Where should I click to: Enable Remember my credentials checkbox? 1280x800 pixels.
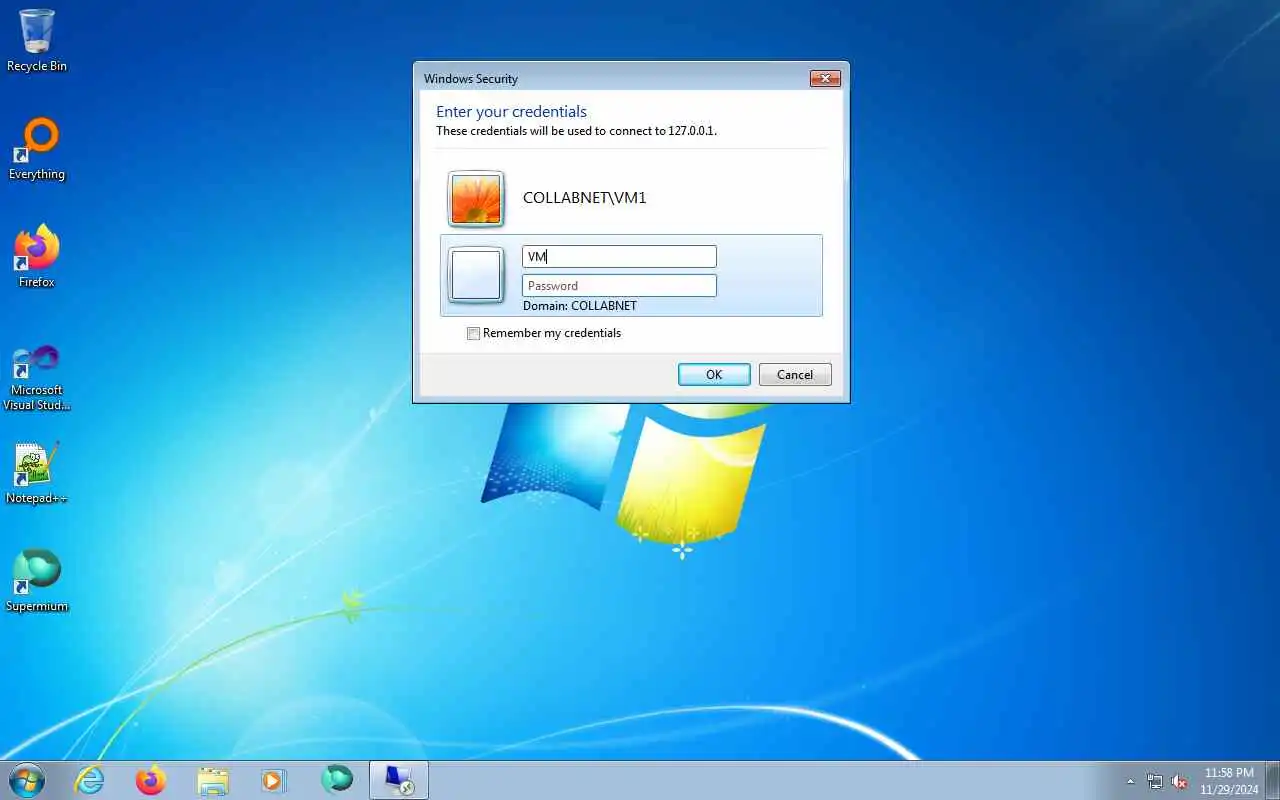click(x=474, y=334)
